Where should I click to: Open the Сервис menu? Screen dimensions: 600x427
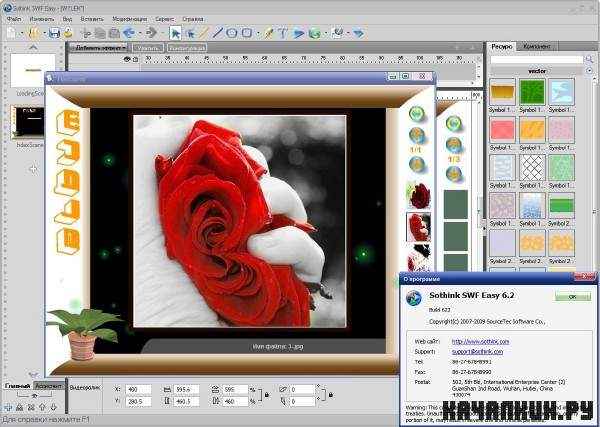point(165,19)
